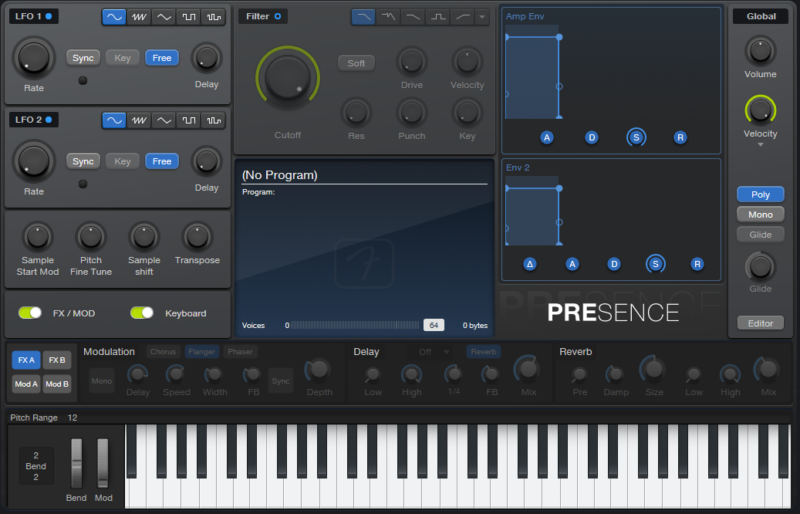Switch to the Mod A tab

pyautogui.click(x=26, y=383)
